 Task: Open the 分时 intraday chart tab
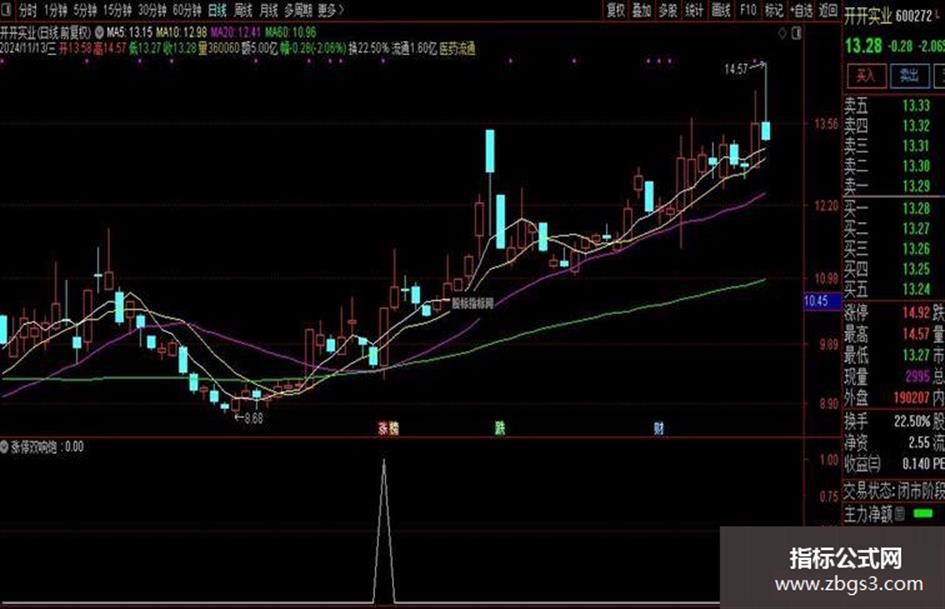click(28, 10)
